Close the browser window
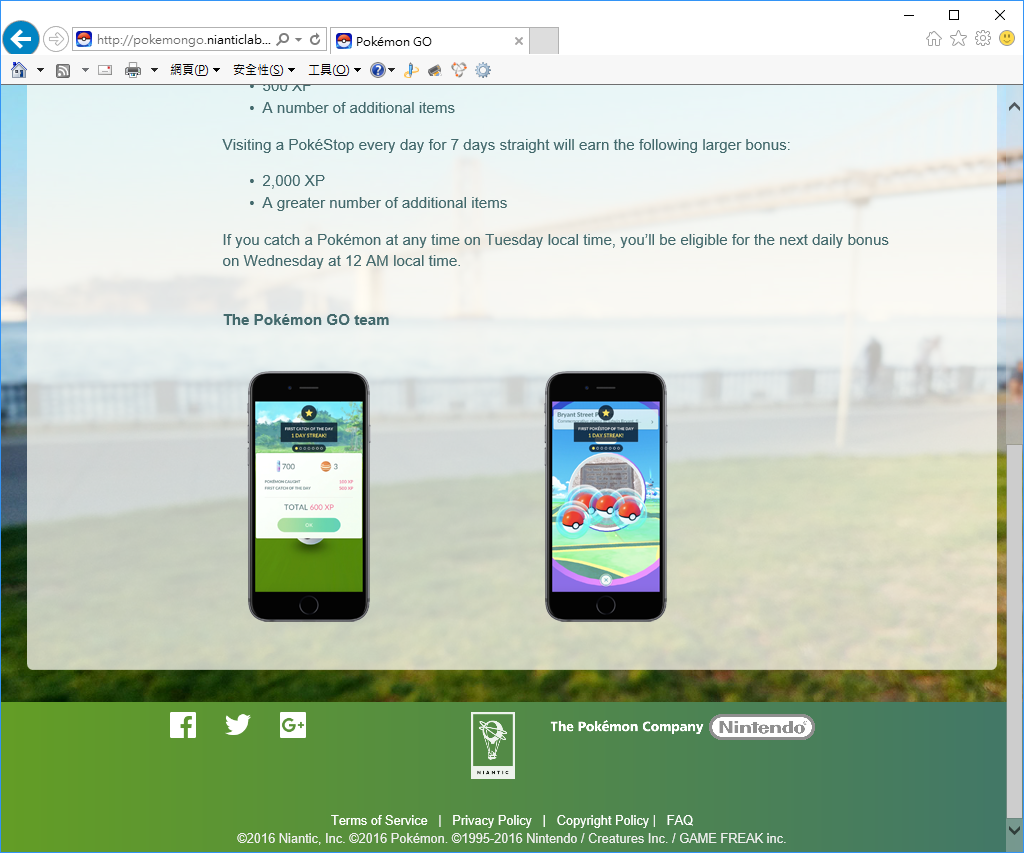This screenshot has height=853, width=1024. pos(1000,15)
